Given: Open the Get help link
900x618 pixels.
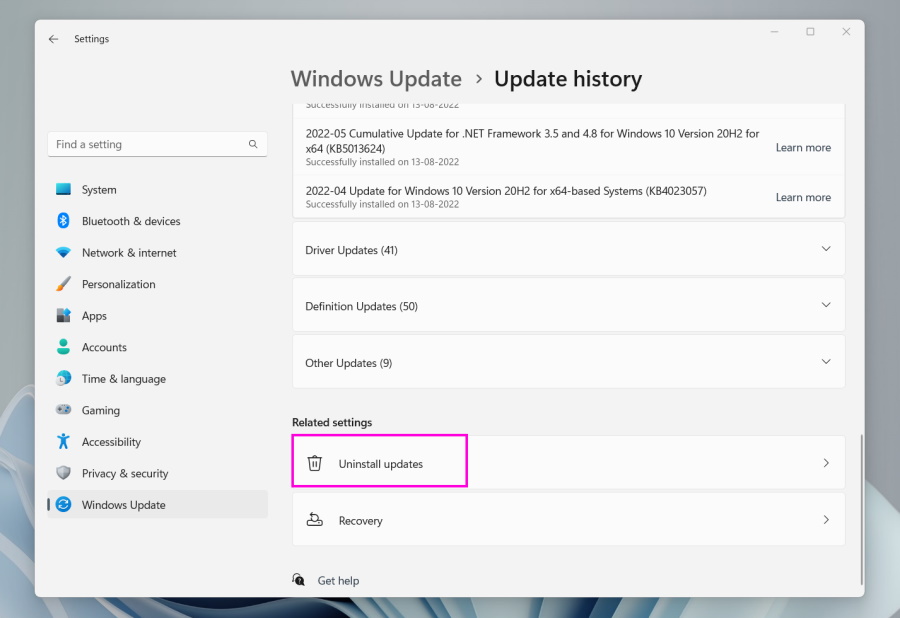Looking at the screenshot, I should point(338,580).
